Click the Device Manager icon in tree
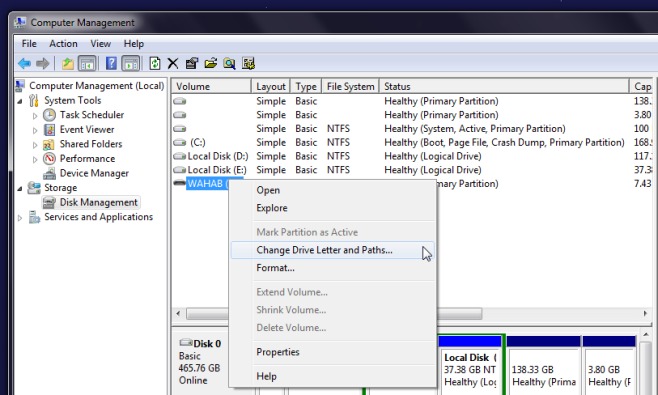This screenshot has height=395, width=658. pos(50,173)
